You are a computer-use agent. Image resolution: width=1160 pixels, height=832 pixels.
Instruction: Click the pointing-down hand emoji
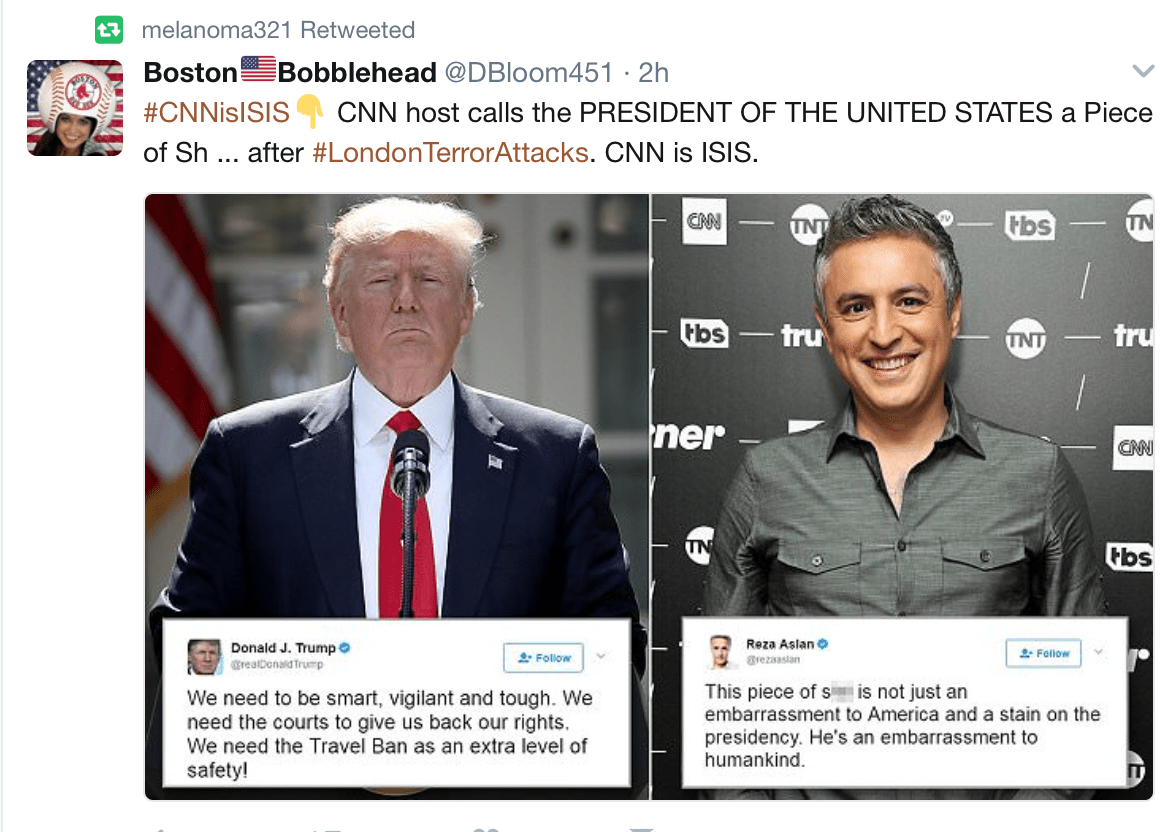310,111
